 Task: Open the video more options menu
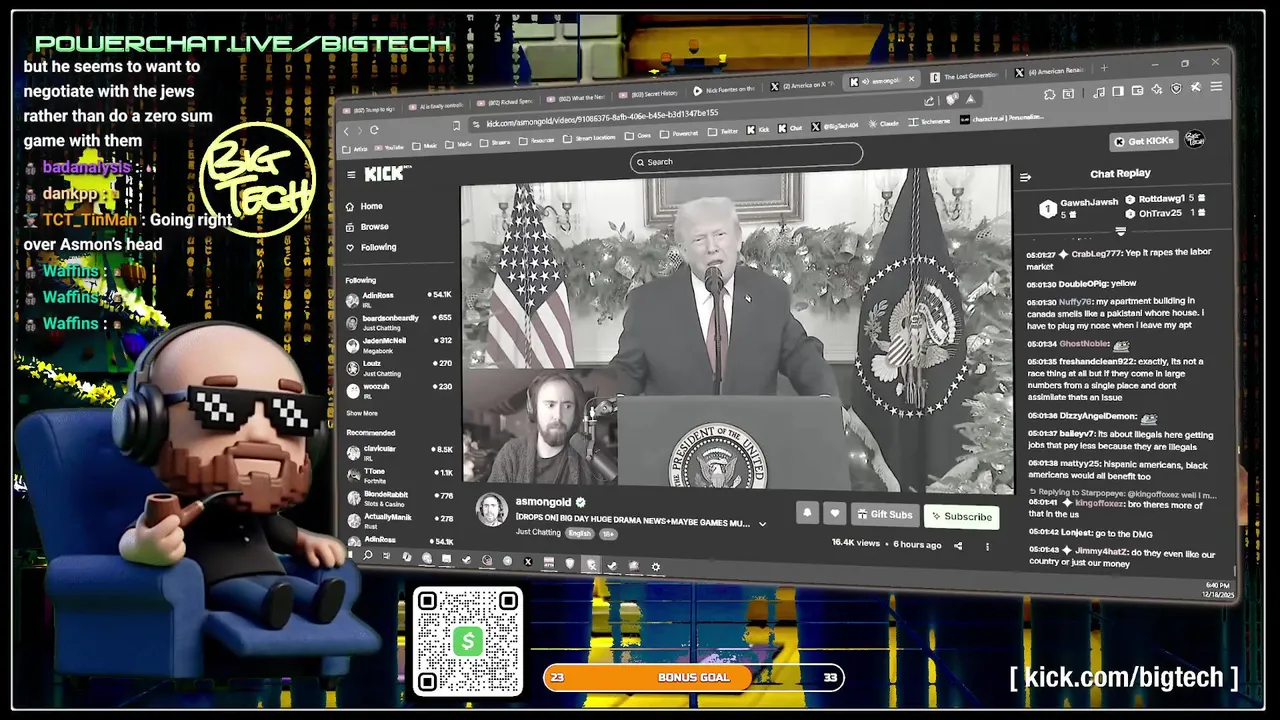coord(987,547)
